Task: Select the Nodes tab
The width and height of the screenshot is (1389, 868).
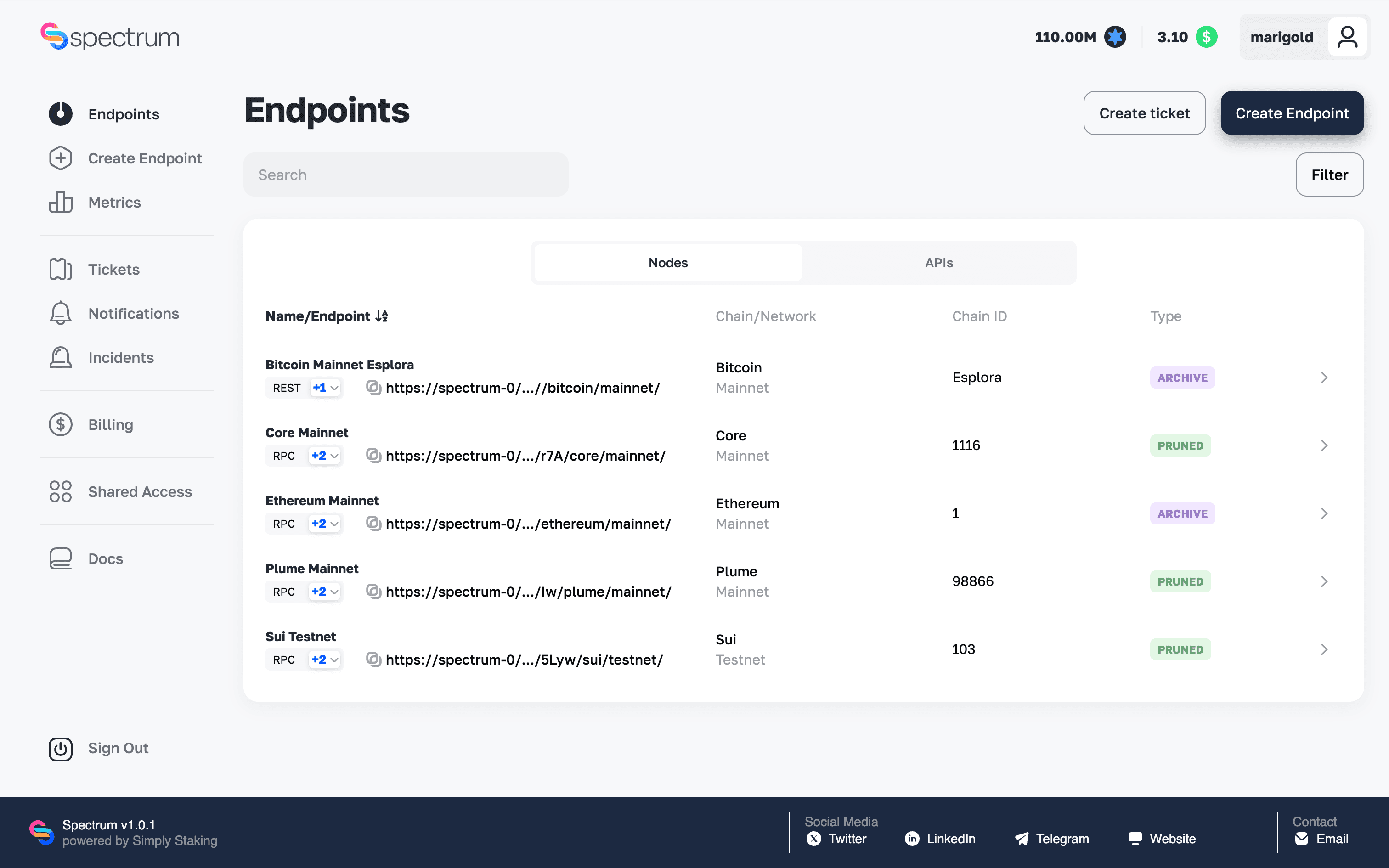Action: pos(667,262)
